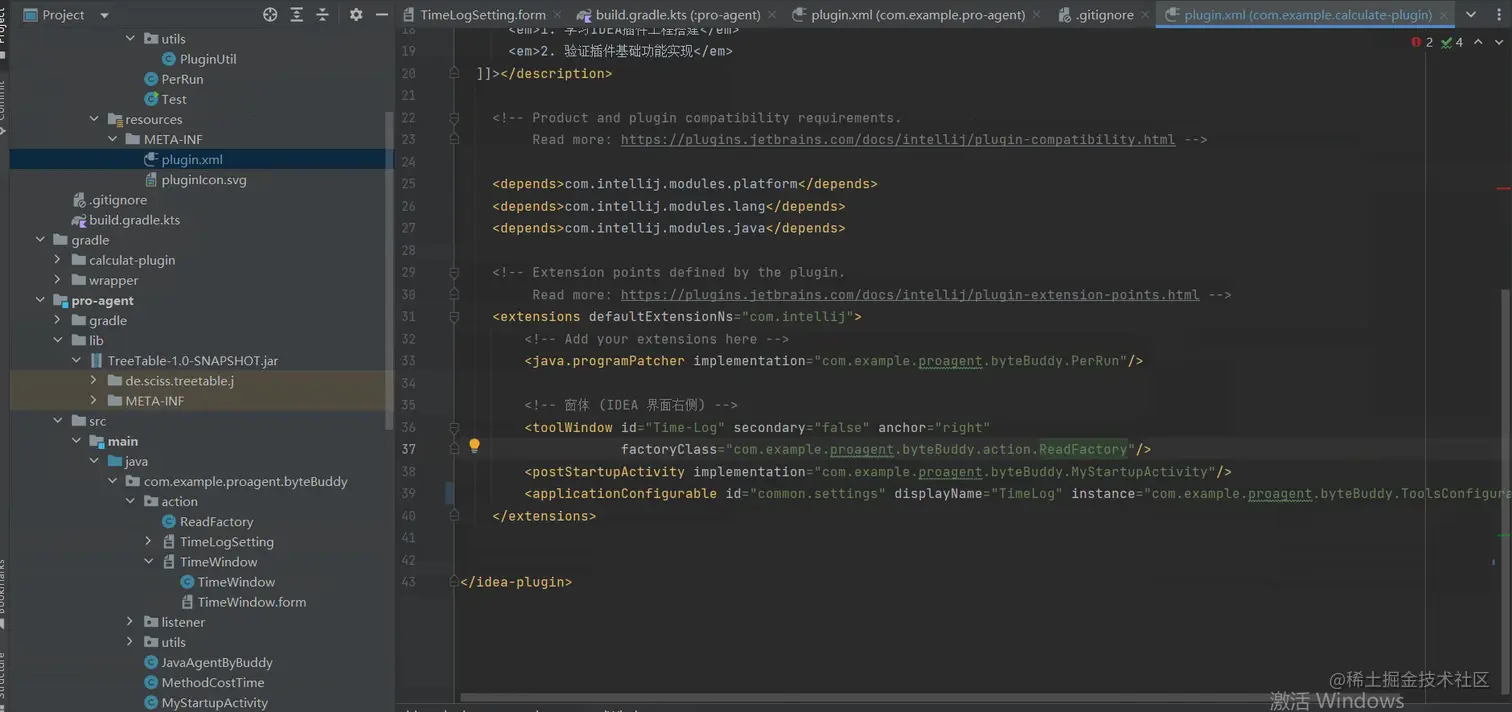Select MyStartupActivity class in tree
1512x712 pixels.
(214, 702)
